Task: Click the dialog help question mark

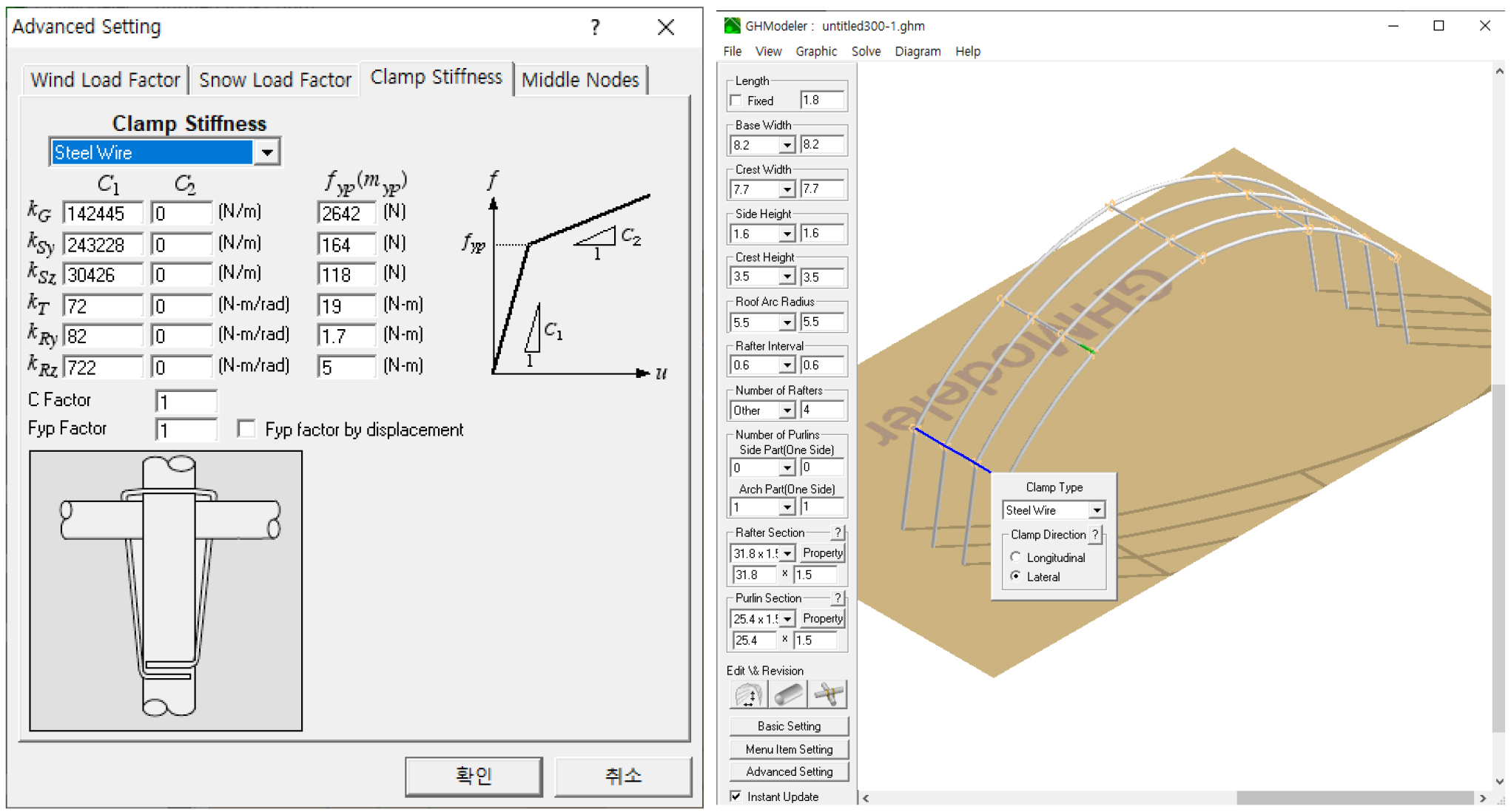Action: [x=595, y=27]
